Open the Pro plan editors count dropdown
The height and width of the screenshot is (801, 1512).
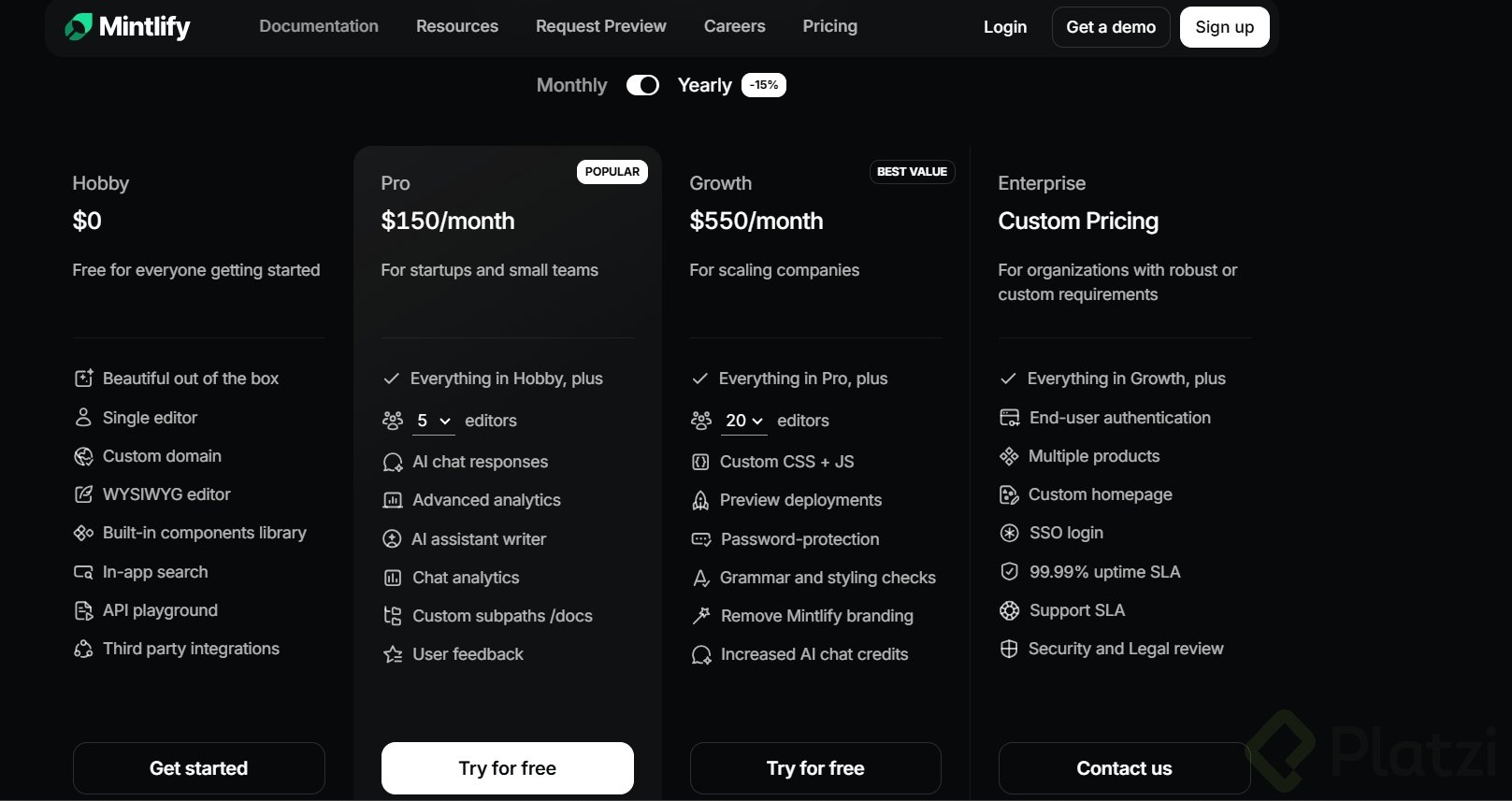[x=434, y=421]
